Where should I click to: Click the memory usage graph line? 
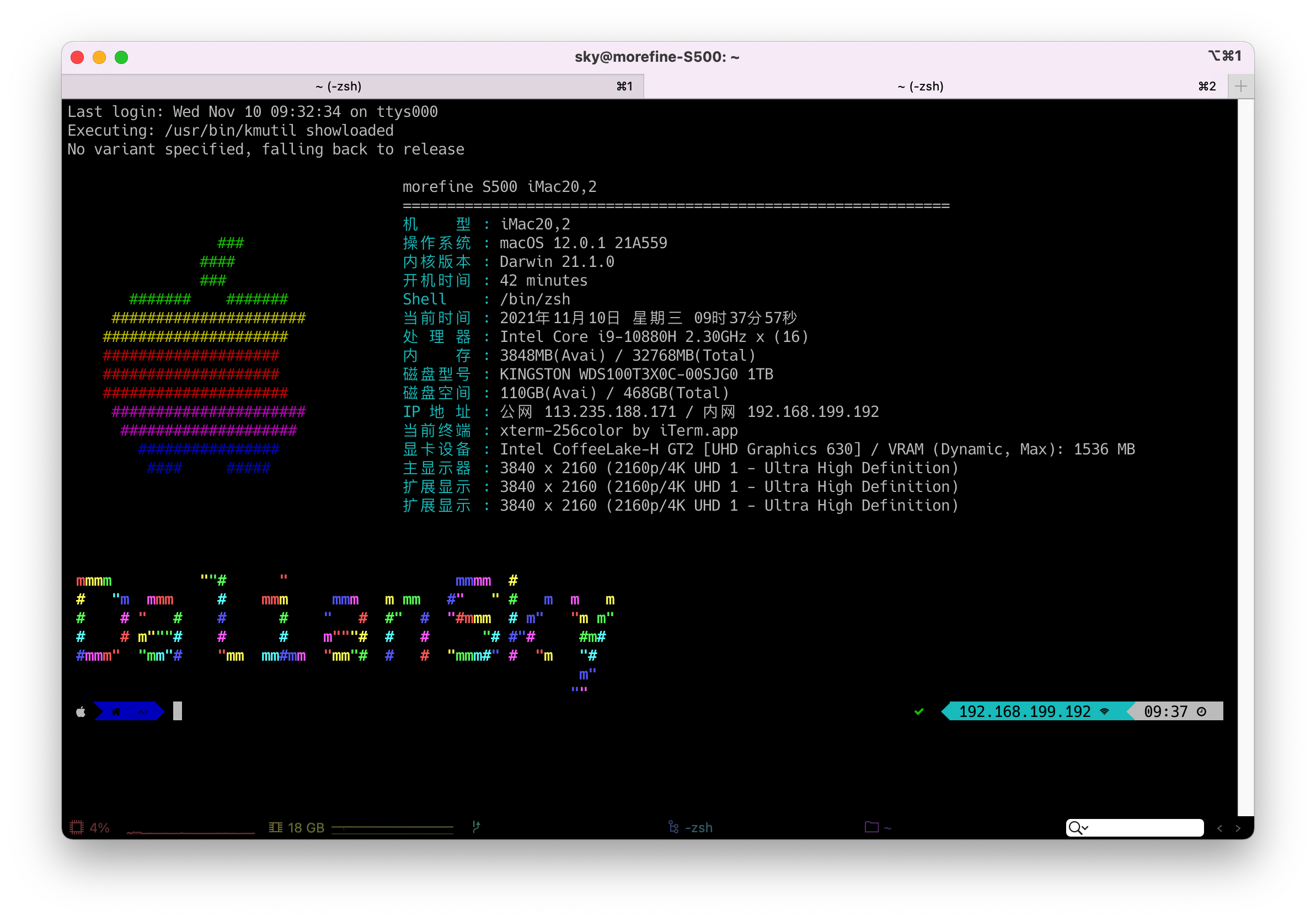[392, 827]
